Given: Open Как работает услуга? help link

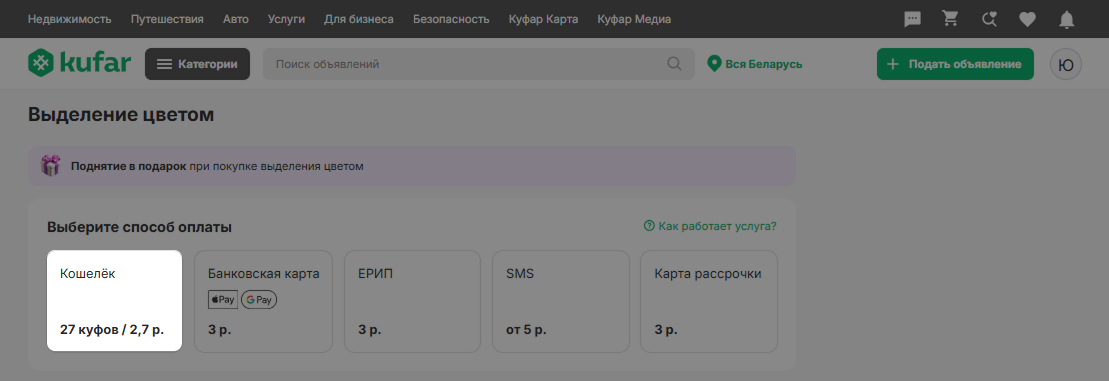Looking at the screenshot, I should 710,226.
